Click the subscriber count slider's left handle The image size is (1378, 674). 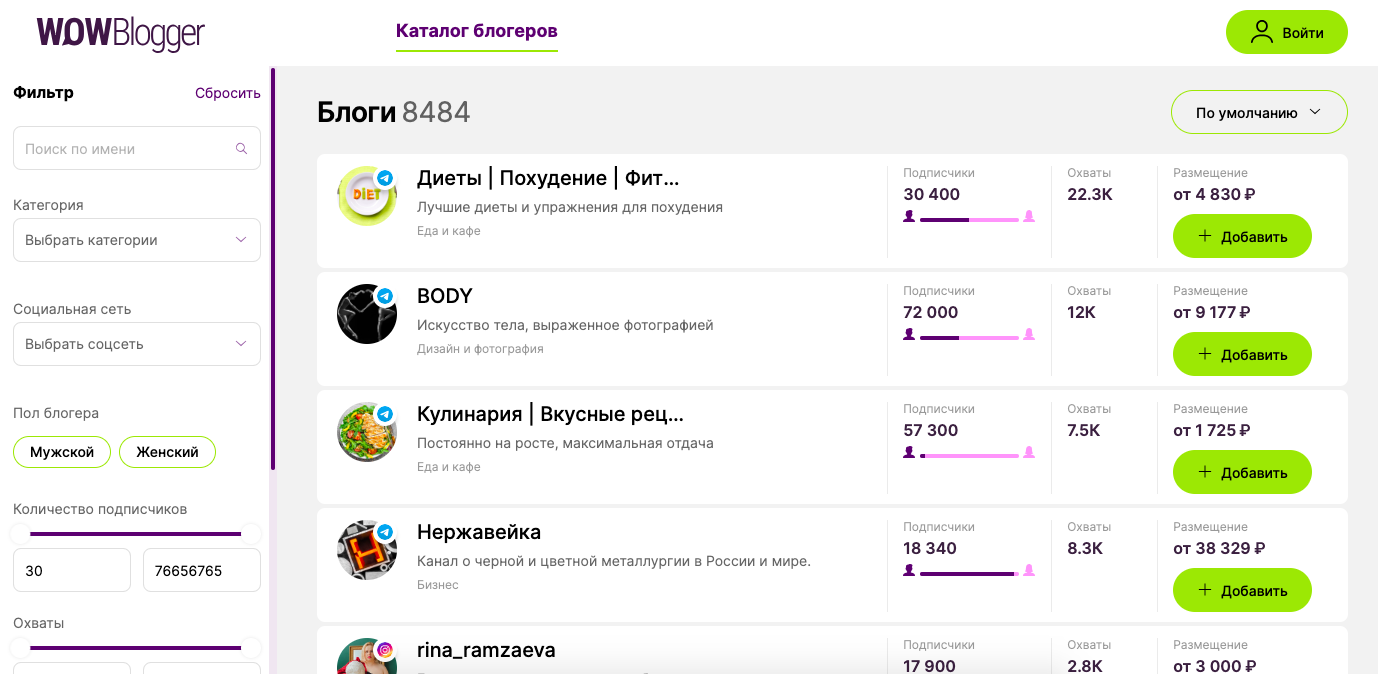20,534
